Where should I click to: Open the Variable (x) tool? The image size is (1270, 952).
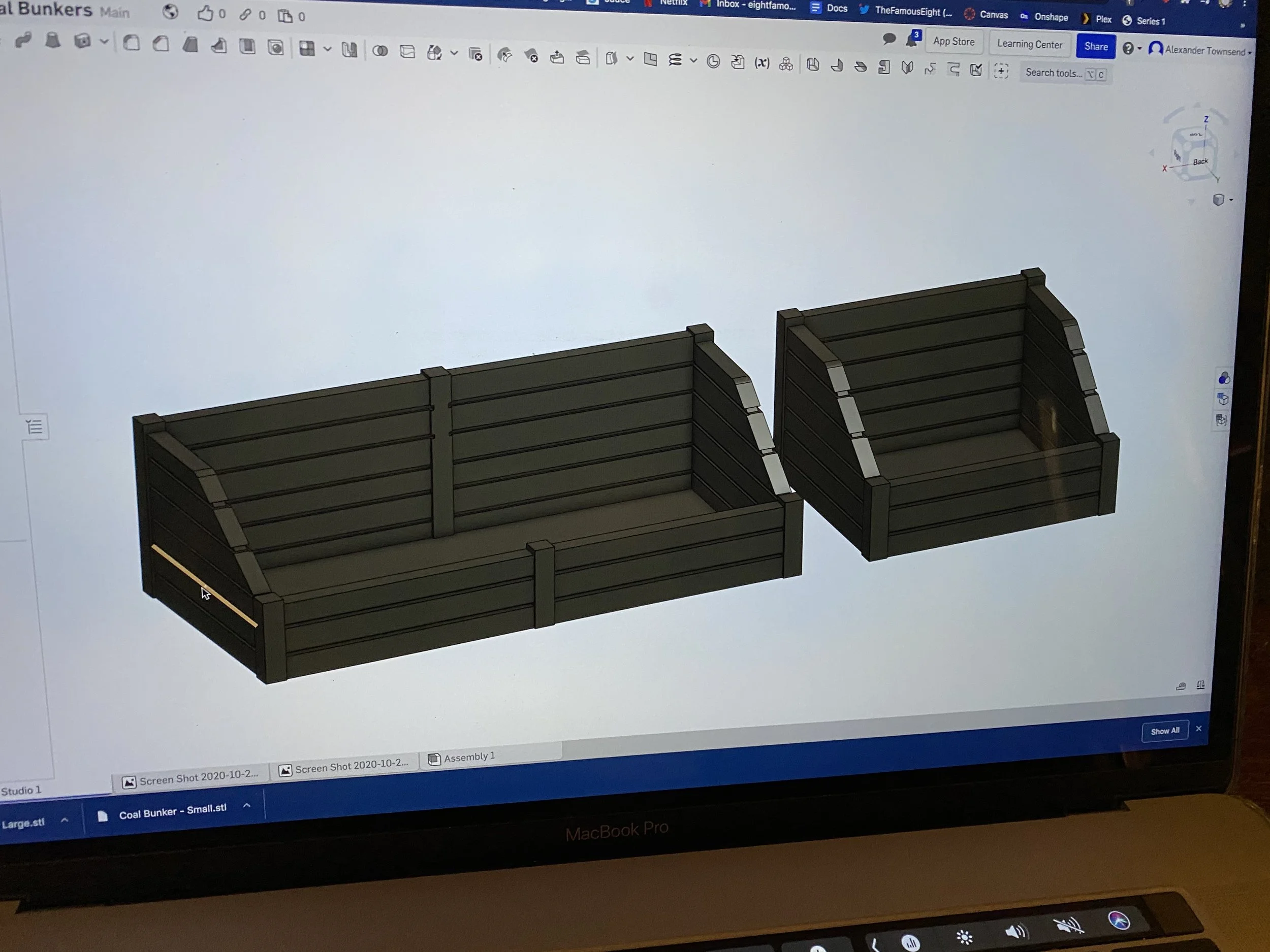point(762,62)
